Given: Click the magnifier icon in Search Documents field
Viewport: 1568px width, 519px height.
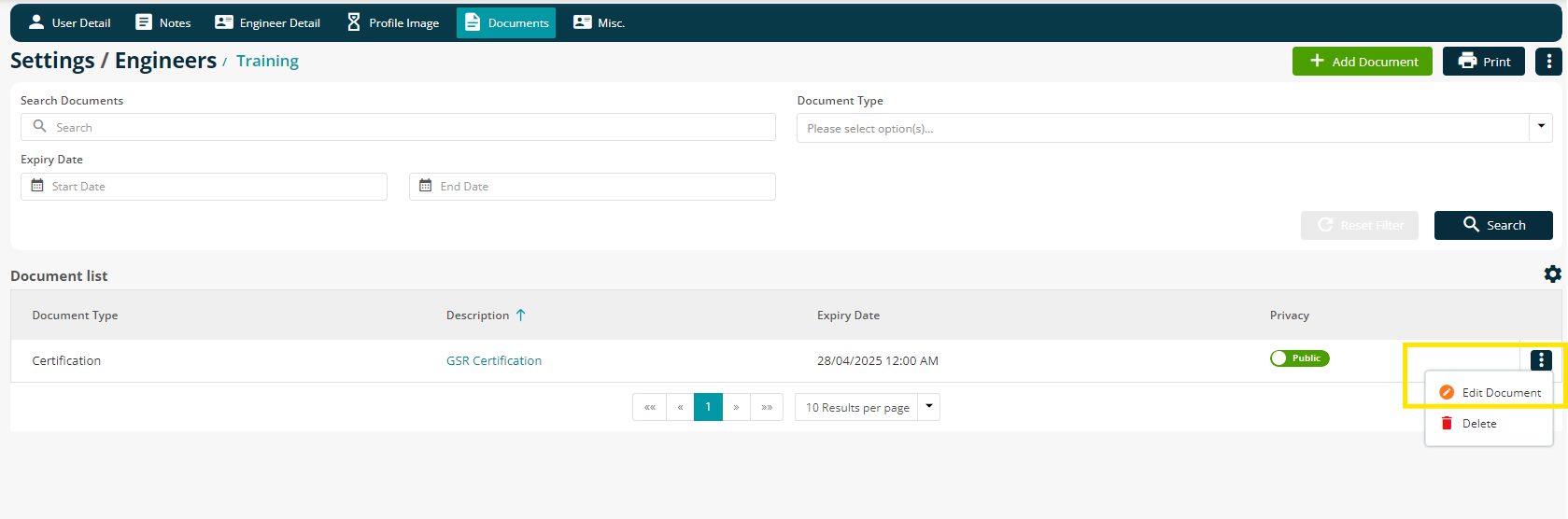Looking at the screenshot, I should [x=39, y=126].
